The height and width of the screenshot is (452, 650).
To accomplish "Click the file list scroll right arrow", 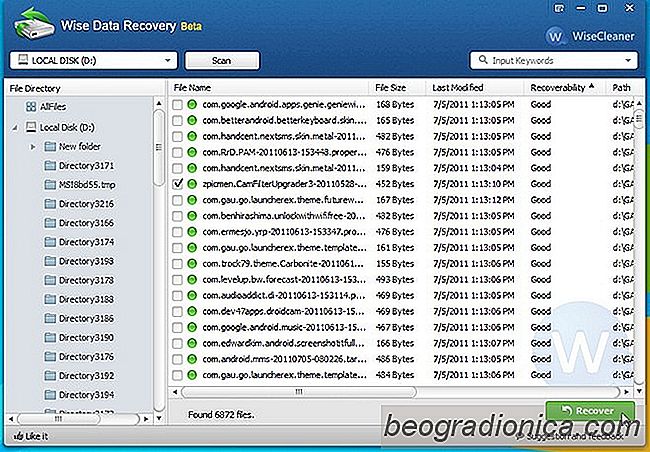I will [x=626, y=391].
